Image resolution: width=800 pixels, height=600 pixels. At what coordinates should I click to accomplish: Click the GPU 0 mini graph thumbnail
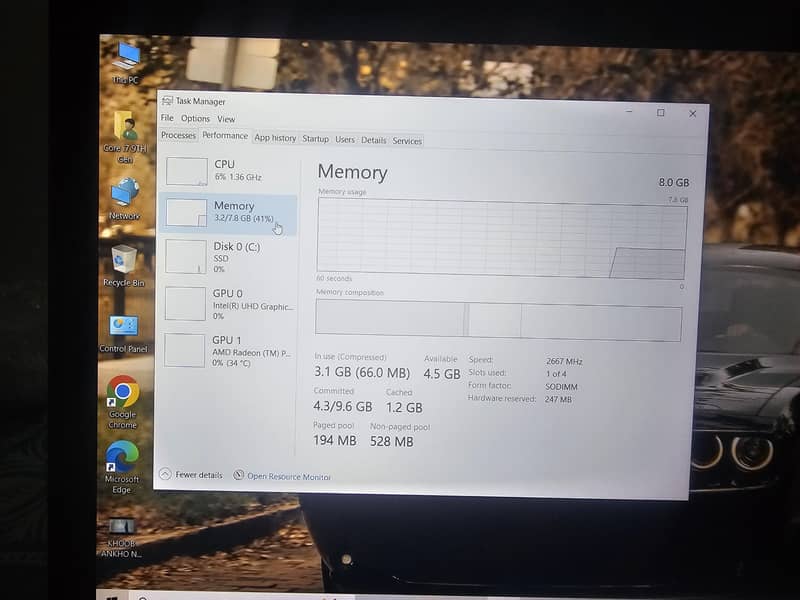(x=185, y=304)
